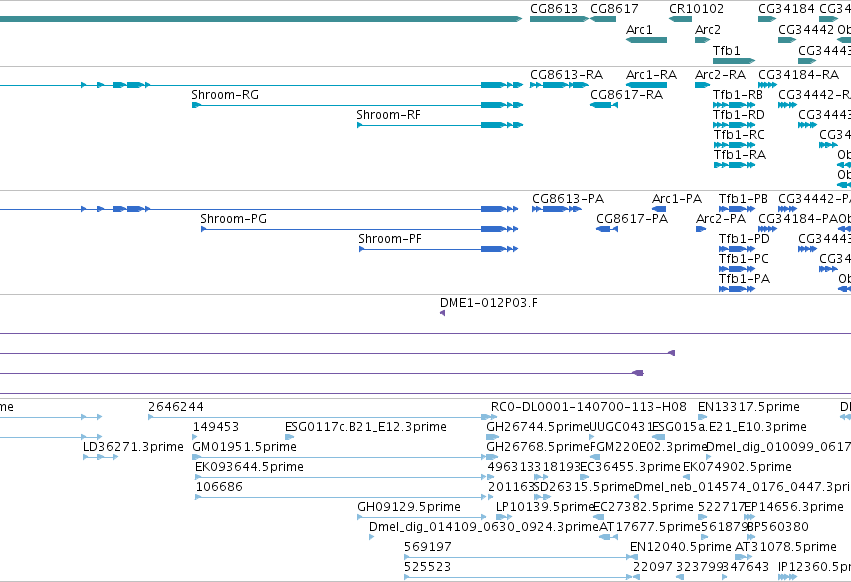Click EST BP560380
The image size is (851, 582).
(x=752, y=537)
